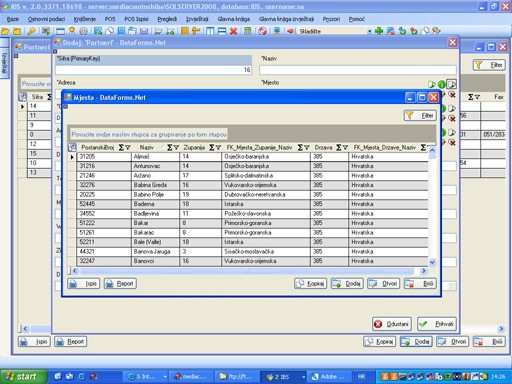Open the Knjiženje menu
The height and width of the screenshot is (384, 512).
pos(85,19)
